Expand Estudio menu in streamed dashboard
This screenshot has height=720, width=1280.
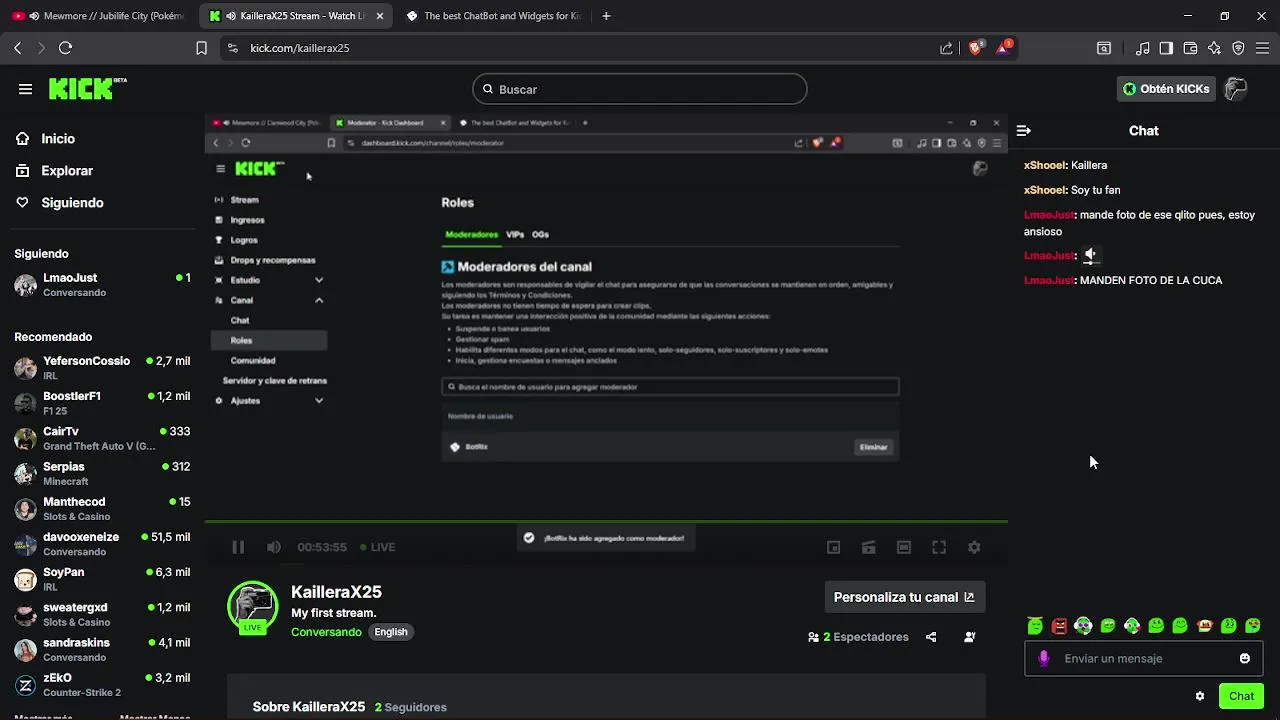(x=319, y=280)
